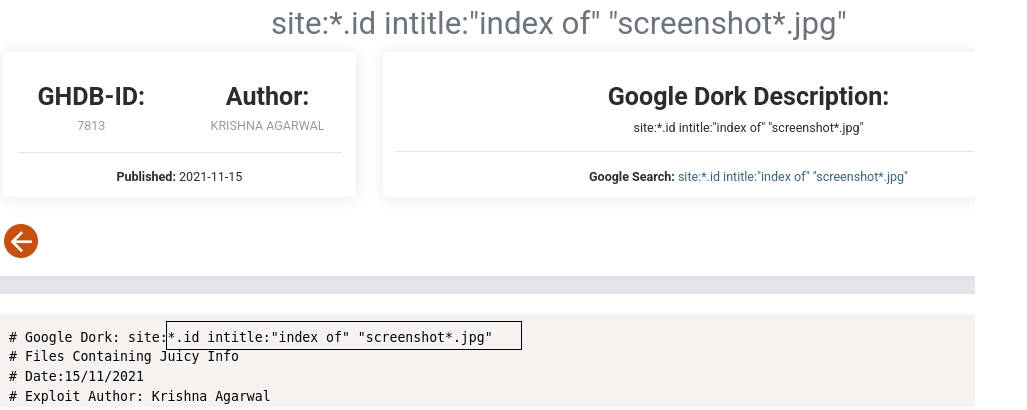Click the Google Dork Description heading
This screenshot has width=1027, height=410.
[x=748, y=96]
